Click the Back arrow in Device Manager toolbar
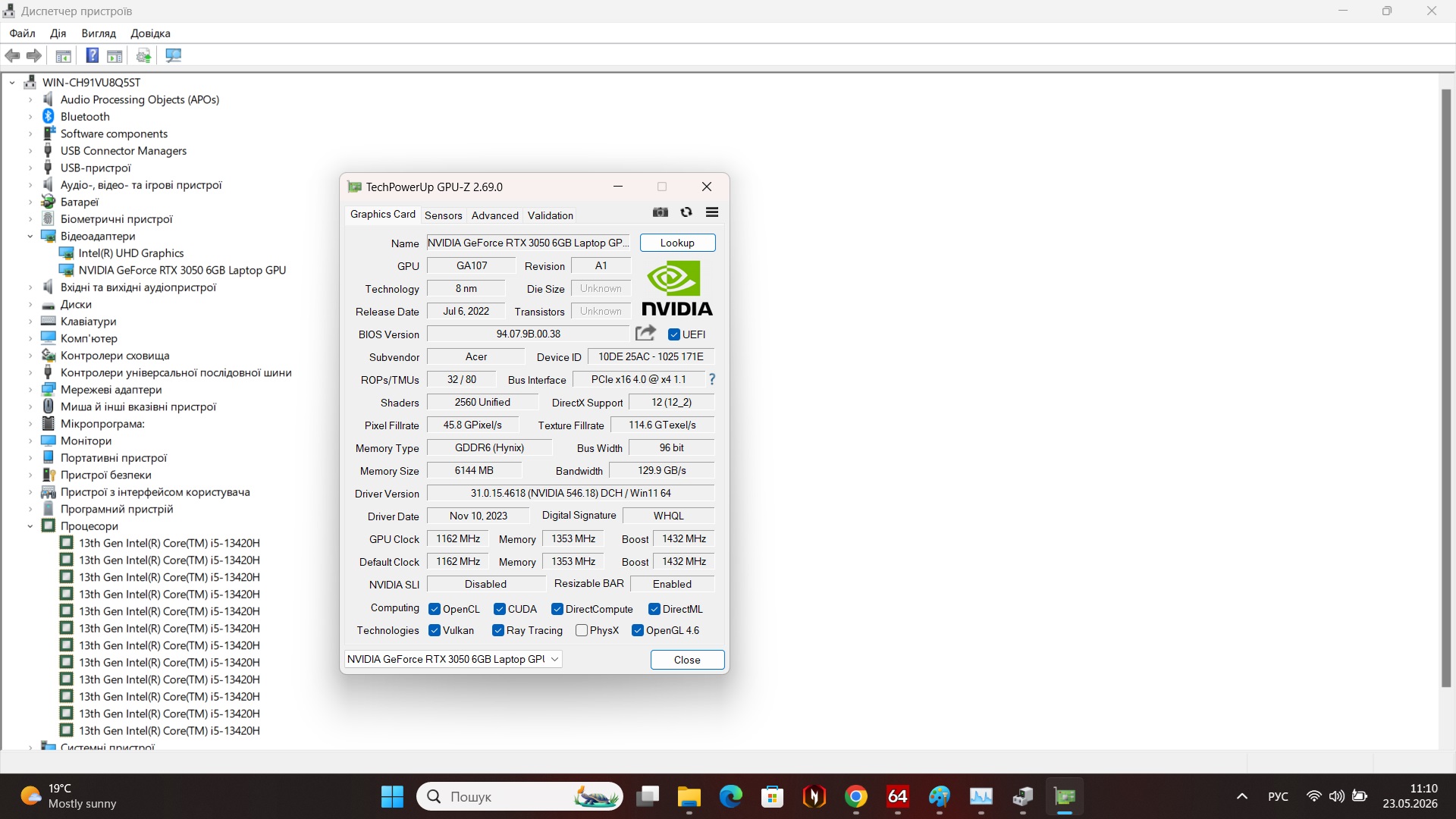1456x819 pixels. [12, 55]
